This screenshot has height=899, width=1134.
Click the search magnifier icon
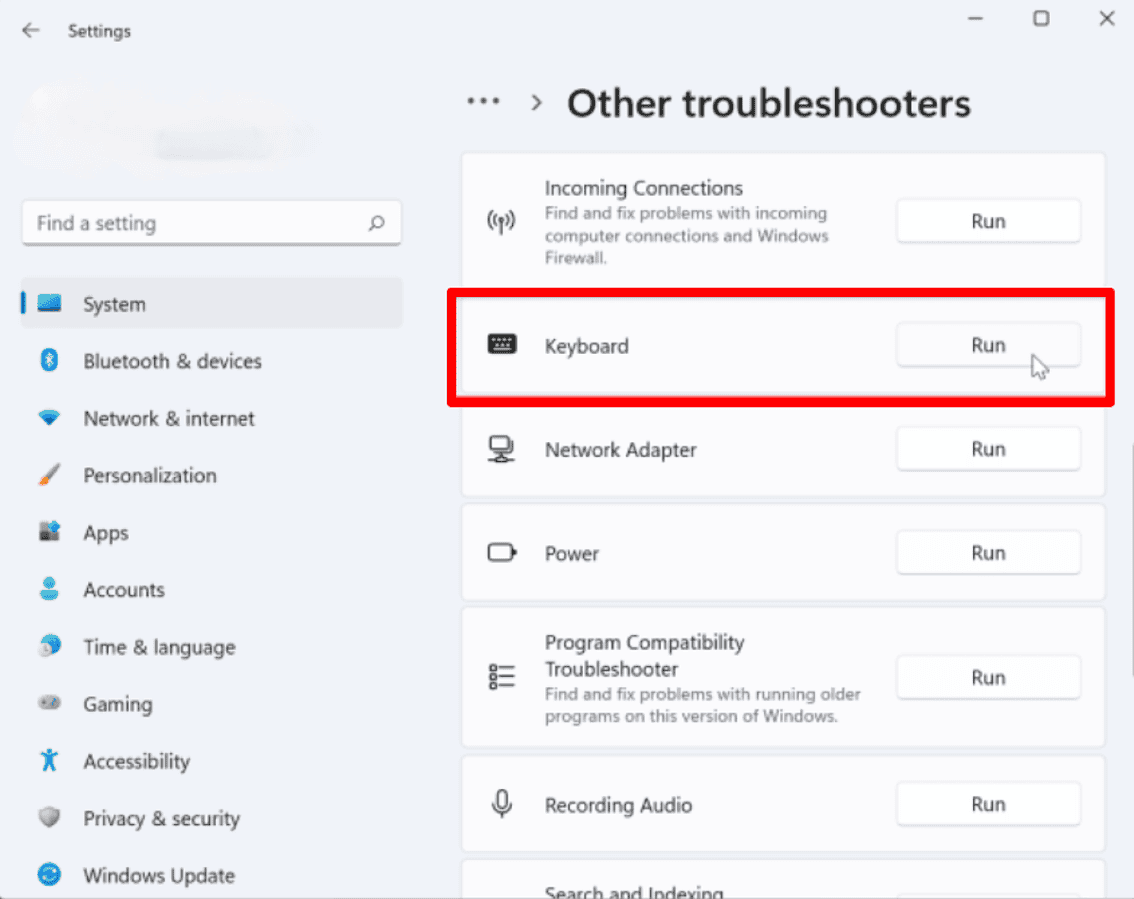[376, 223]
